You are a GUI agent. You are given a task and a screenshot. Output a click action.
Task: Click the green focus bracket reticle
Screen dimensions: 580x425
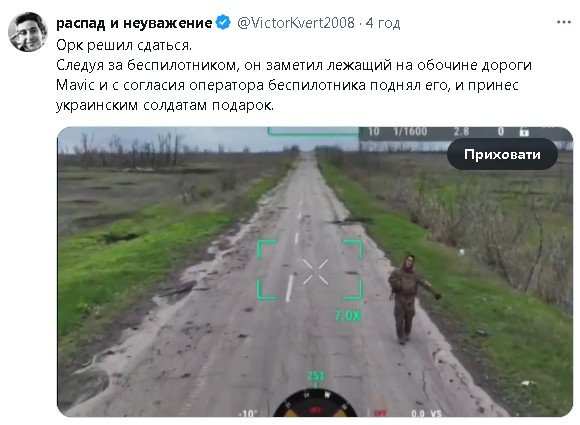pyautogui.click(x=310, y=270)
